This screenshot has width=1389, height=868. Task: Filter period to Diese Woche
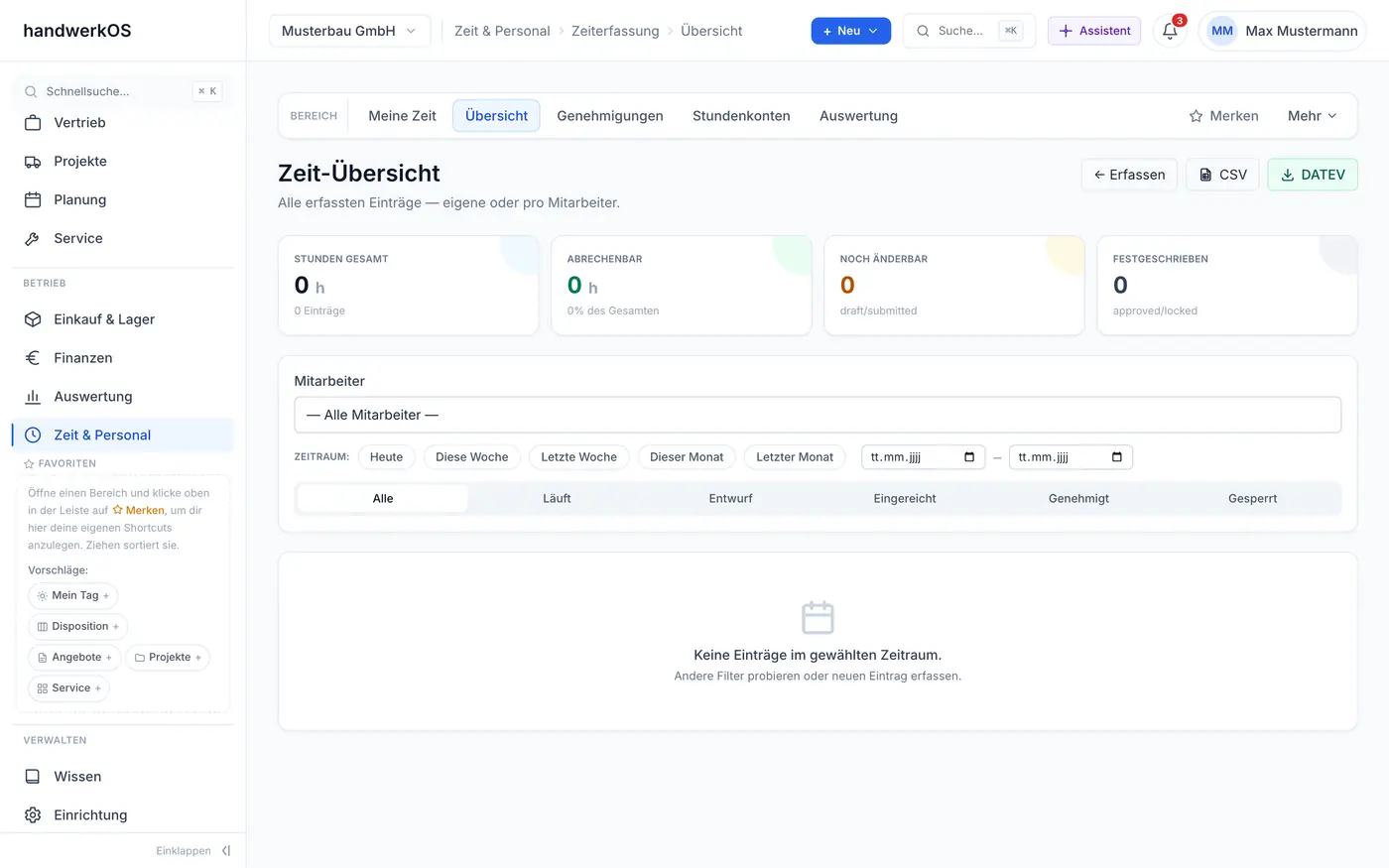[471, 457]
